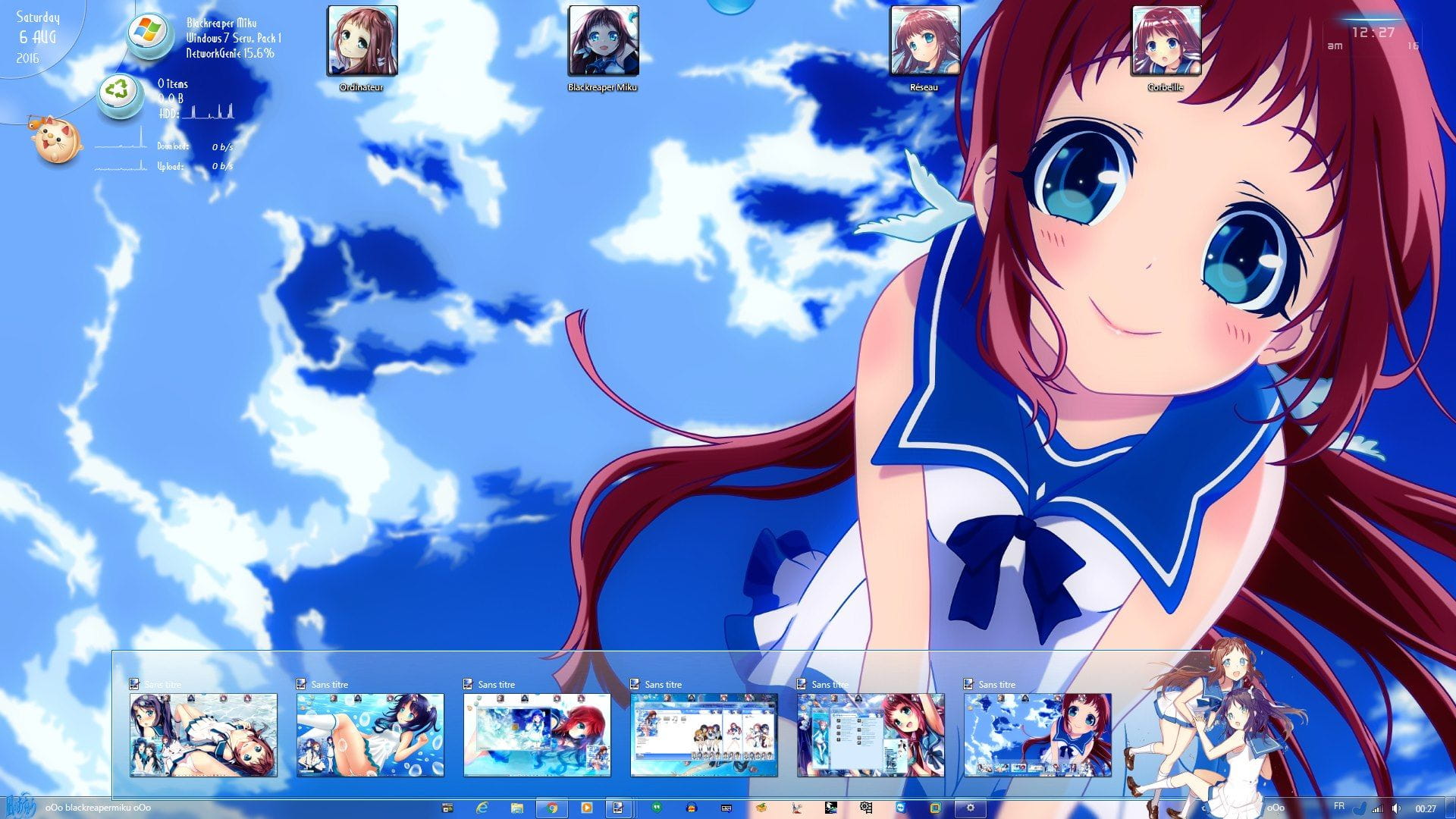This screenshot has width=1456, height=819.
Task: Click the recycle bin Rainmeter widget
Action: pyautogui.click(x=118, y=93)
